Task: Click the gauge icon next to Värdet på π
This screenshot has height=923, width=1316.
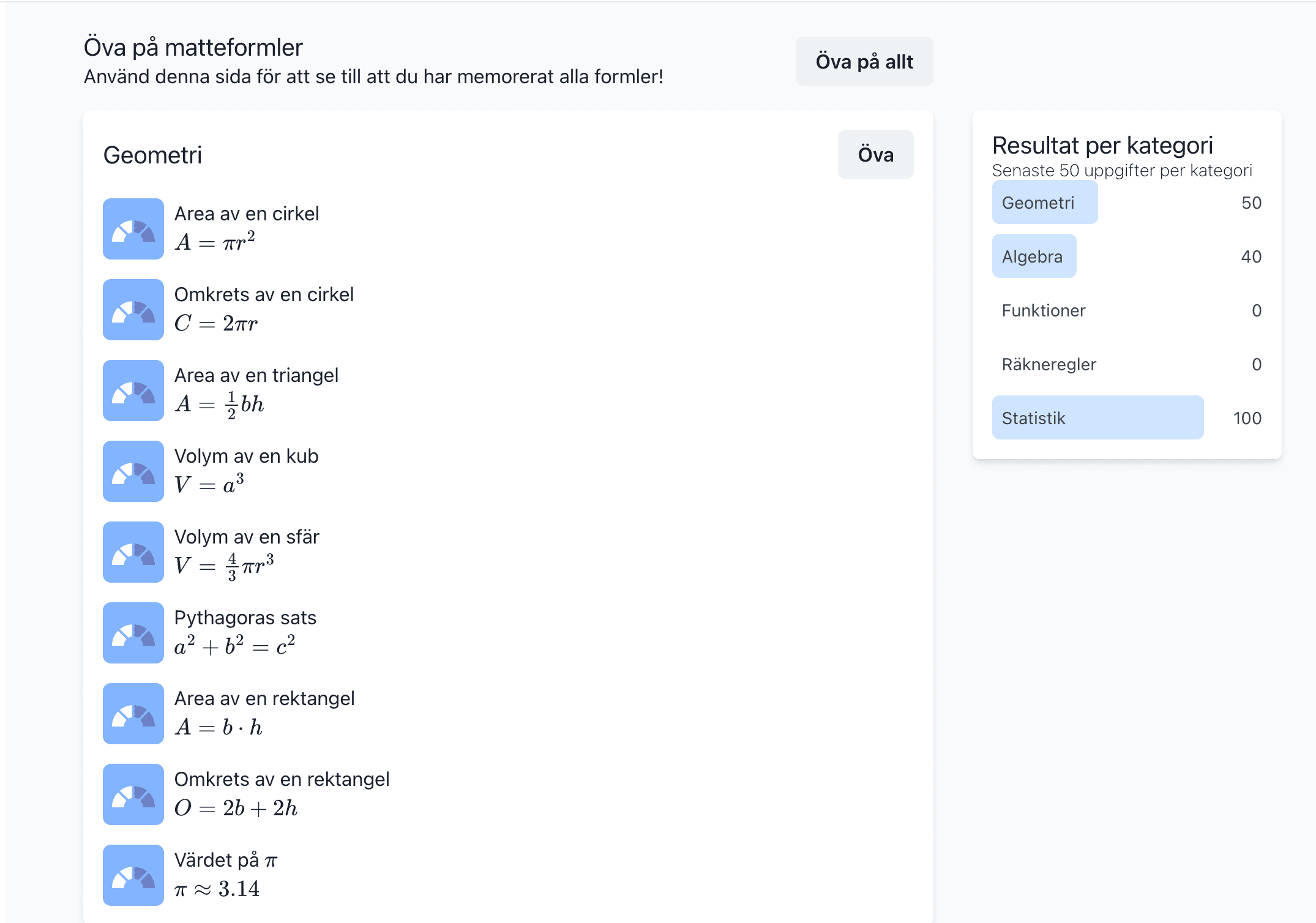Action: click(x=133, y=875)
